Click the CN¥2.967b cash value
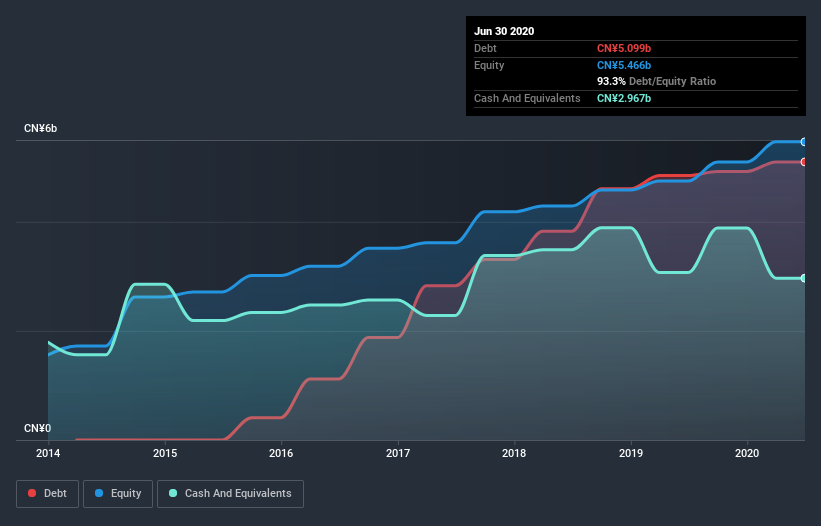This screenshot has height=526, width=821. (624, 98)
